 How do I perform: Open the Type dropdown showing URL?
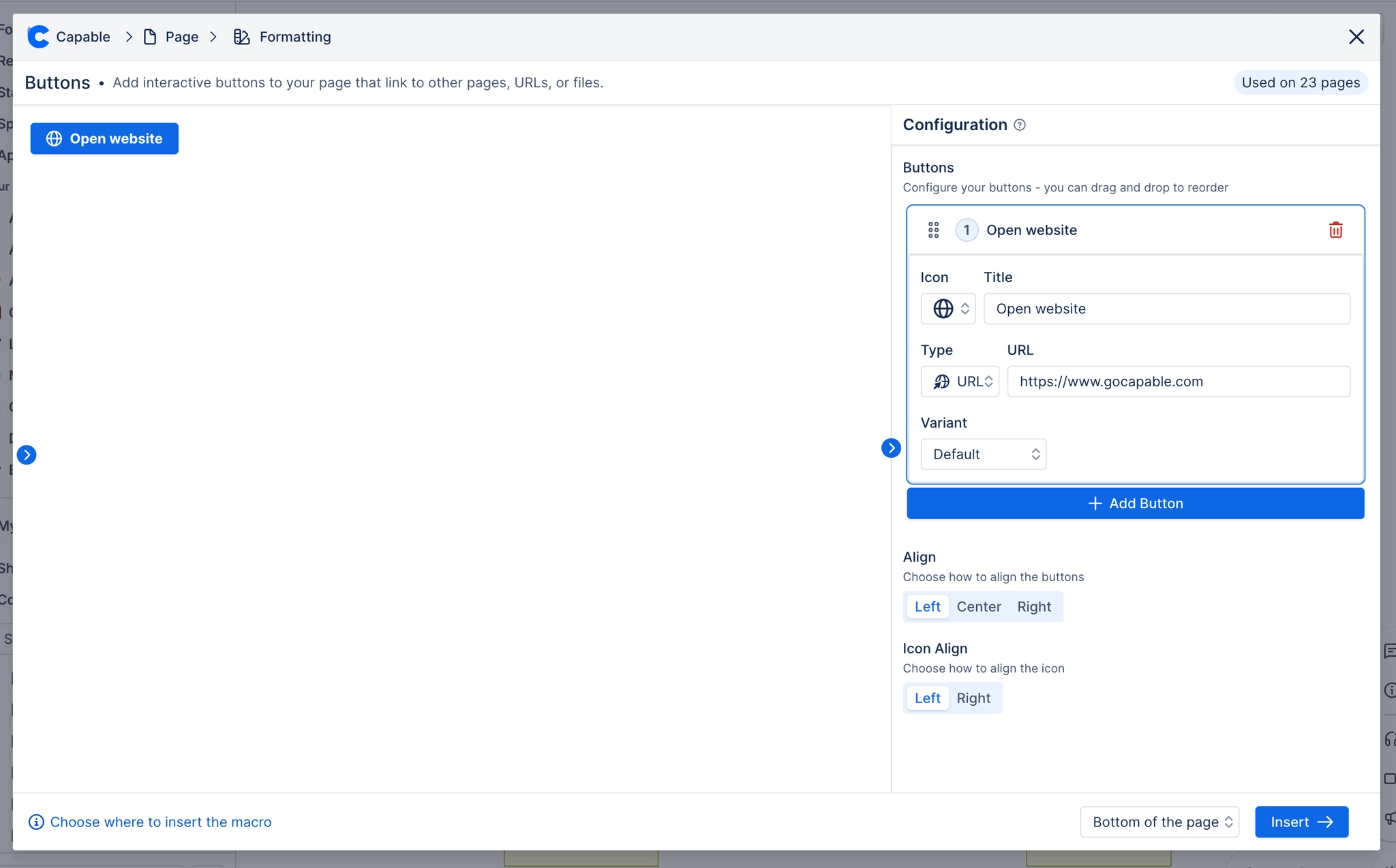(x=960, y=382)
